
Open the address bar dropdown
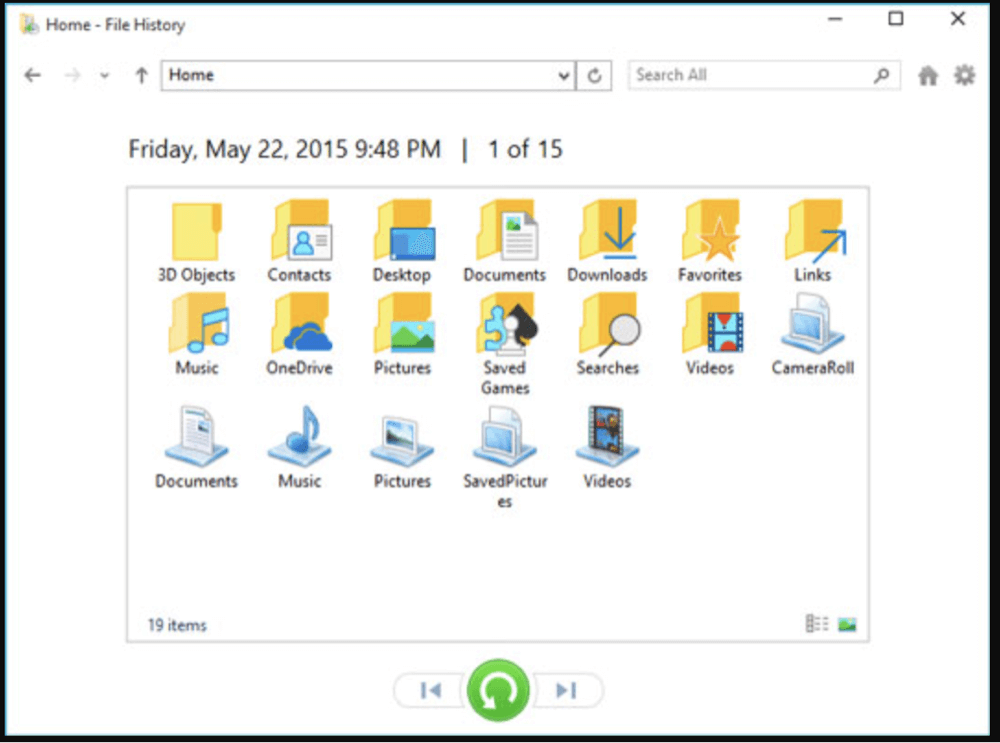tap(563, 74)
